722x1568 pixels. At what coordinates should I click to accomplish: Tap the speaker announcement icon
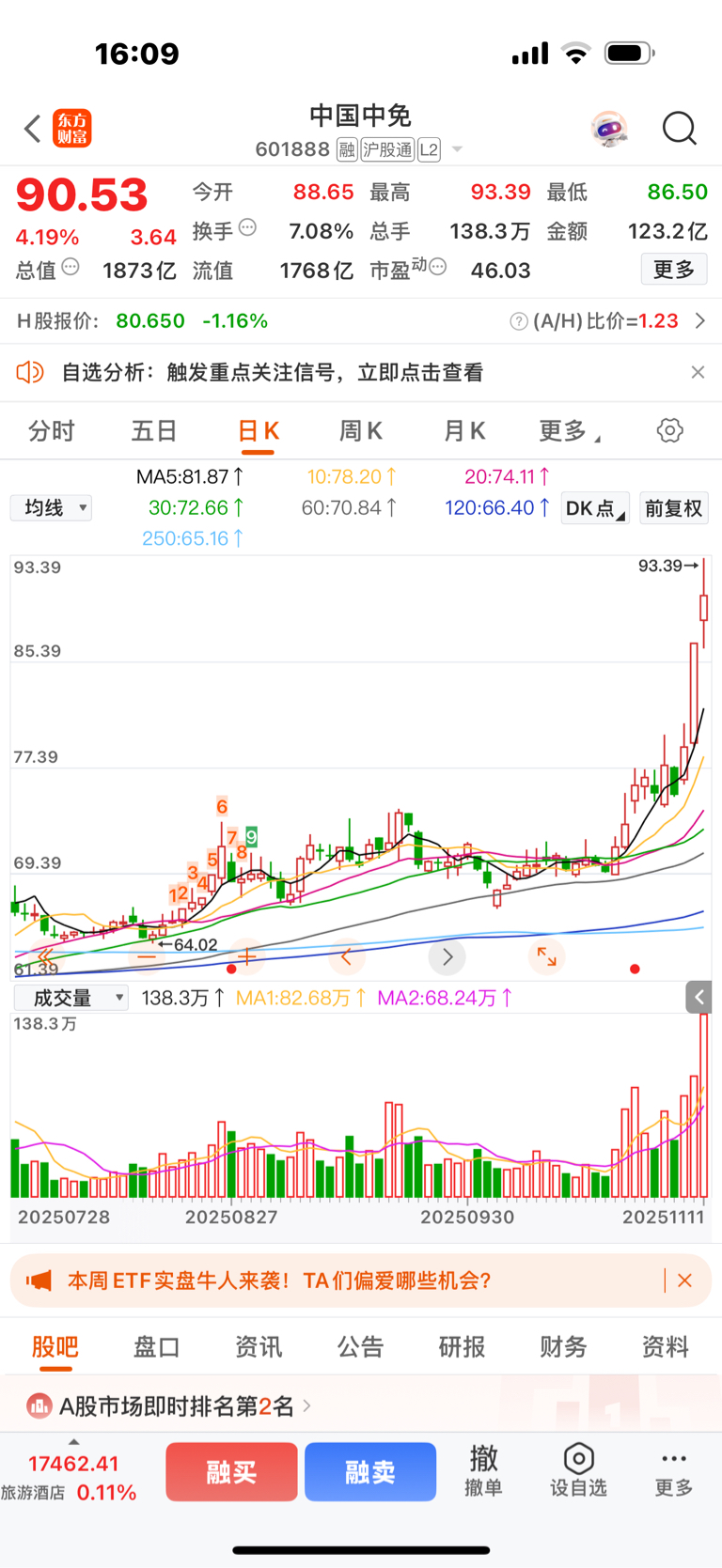[x=30, y=372]
